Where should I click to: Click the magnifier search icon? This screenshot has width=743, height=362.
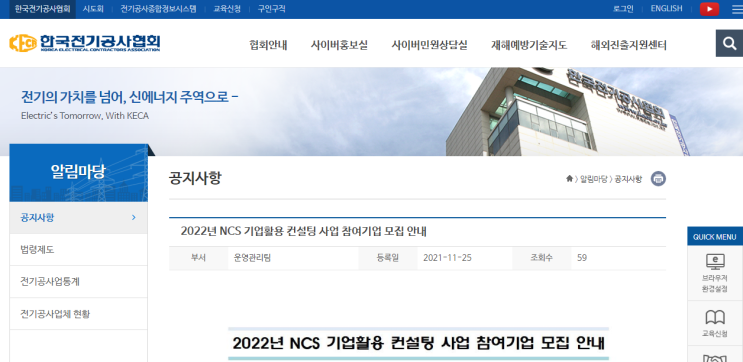click(x=729, y=43)
